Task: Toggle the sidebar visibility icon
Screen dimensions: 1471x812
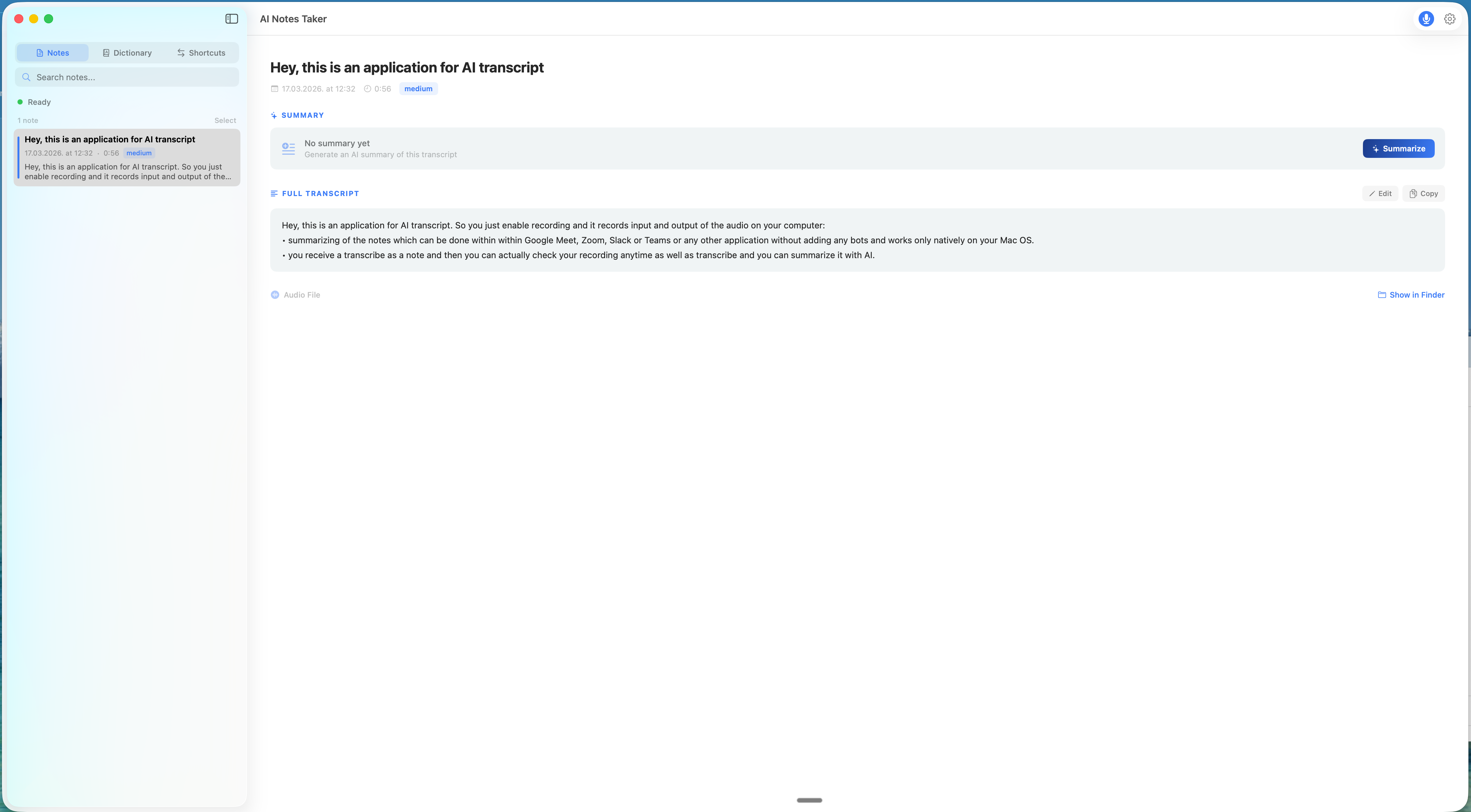Action: tap(232, 18)
